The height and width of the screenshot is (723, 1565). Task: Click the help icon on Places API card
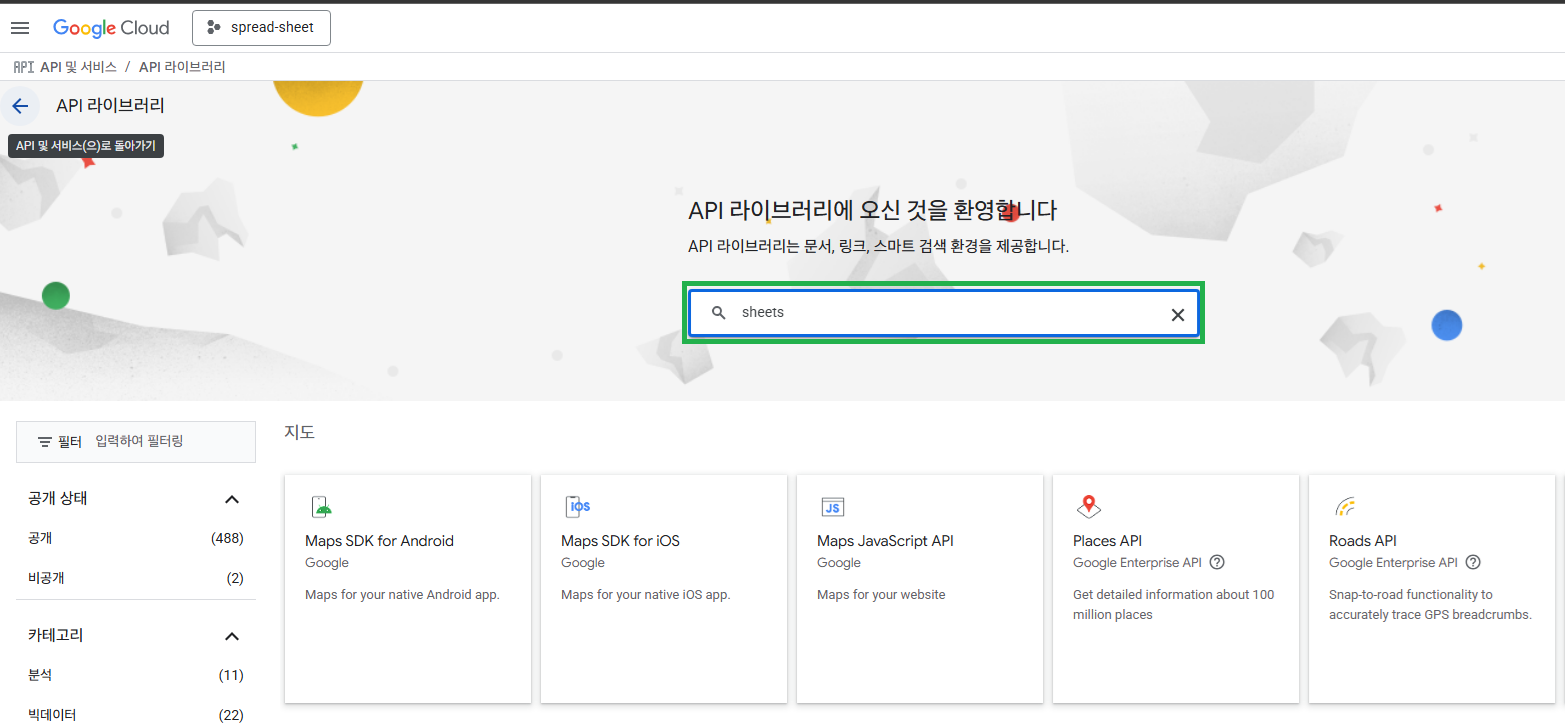1217,563
